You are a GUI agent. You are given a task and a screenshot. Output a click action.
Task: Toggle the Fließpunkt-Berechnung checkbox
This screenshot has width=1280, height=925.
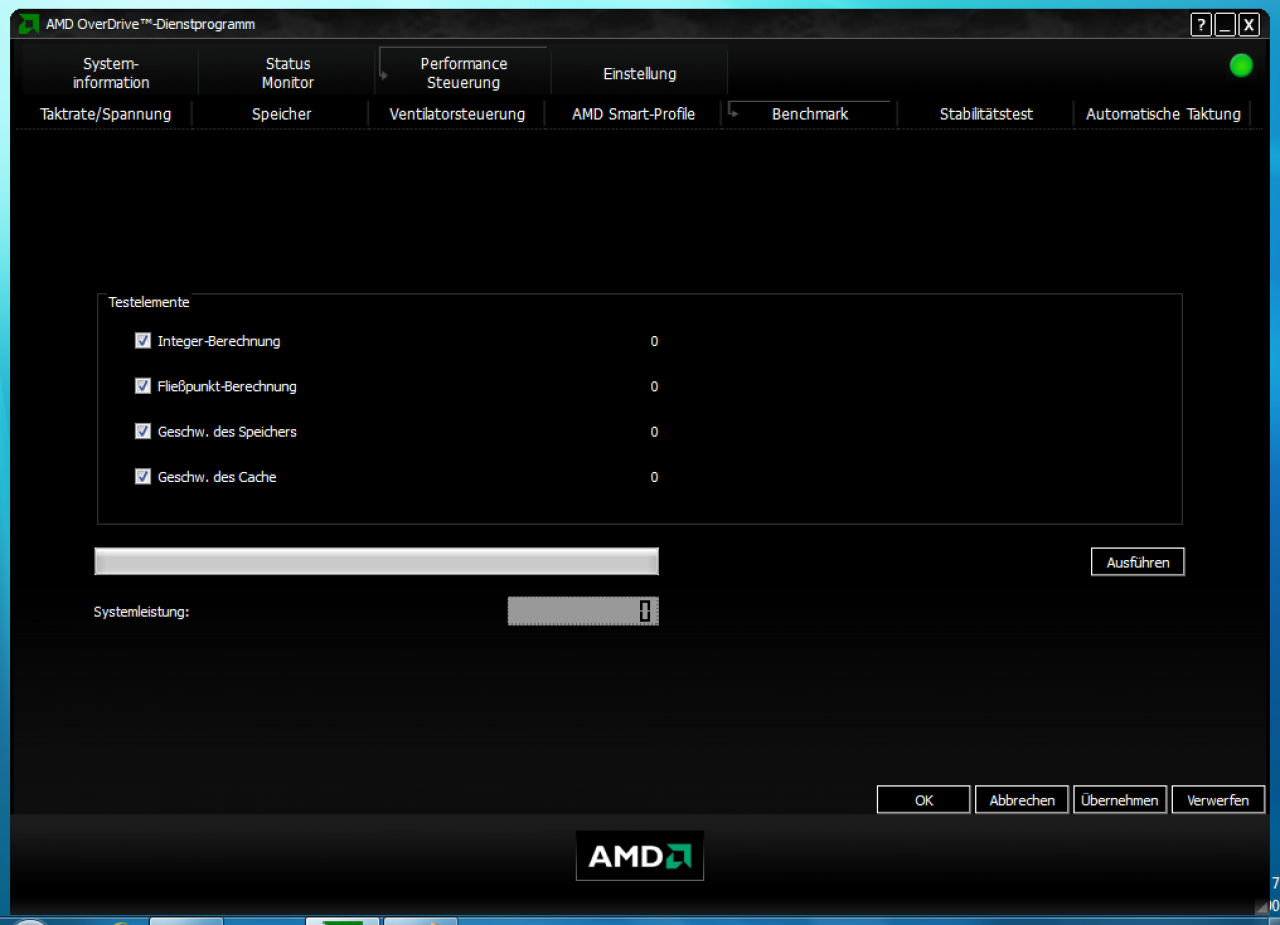tap(142, 386)
